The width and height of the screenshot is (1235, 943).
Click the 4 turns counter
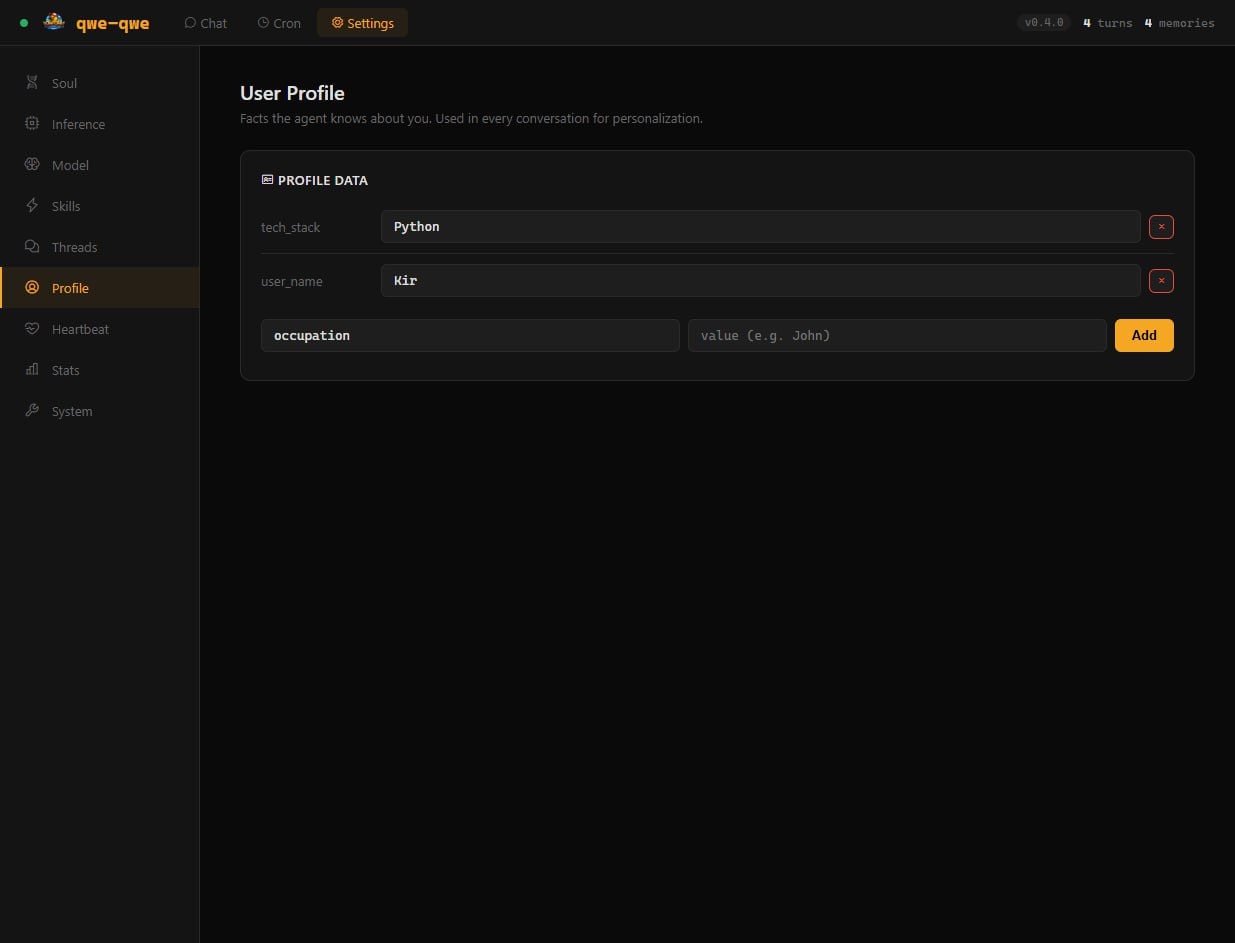coord(1108,23)
